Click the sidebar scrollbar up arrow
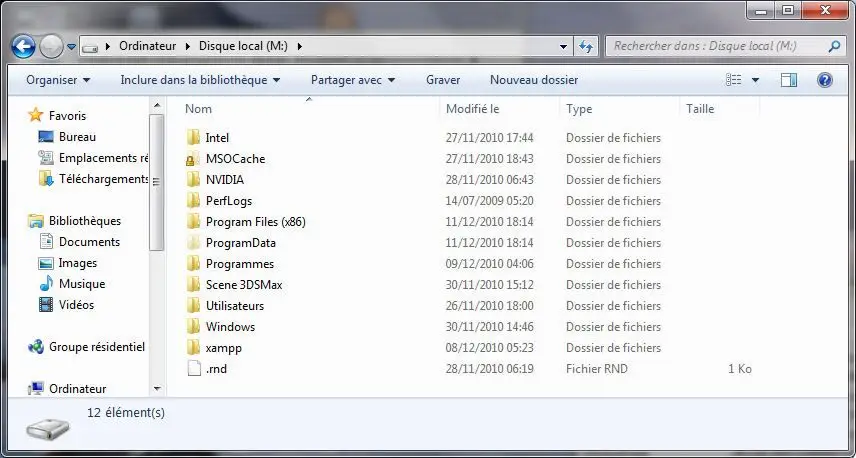 157,105
